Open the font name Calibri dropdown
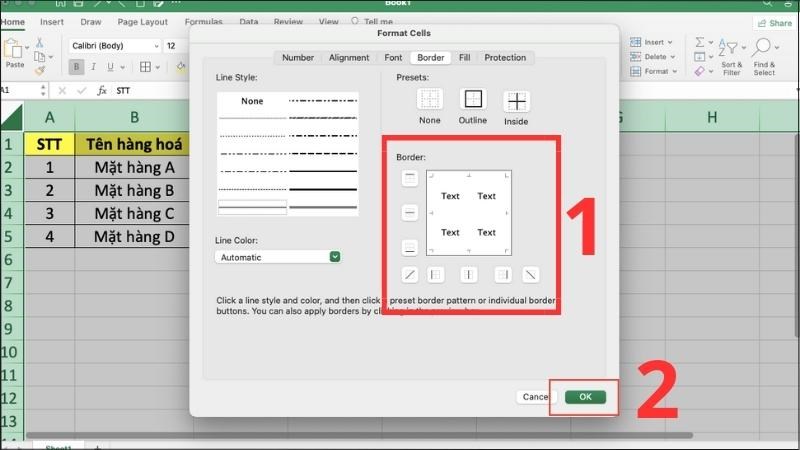Viewport: 800px width, 450px height. 157,46
